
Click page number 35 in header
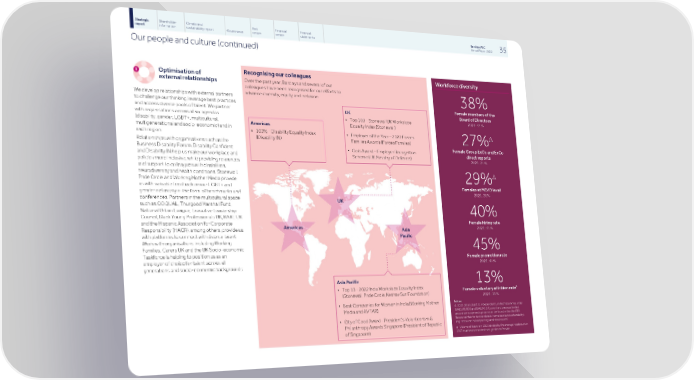[x=502, y=50]
